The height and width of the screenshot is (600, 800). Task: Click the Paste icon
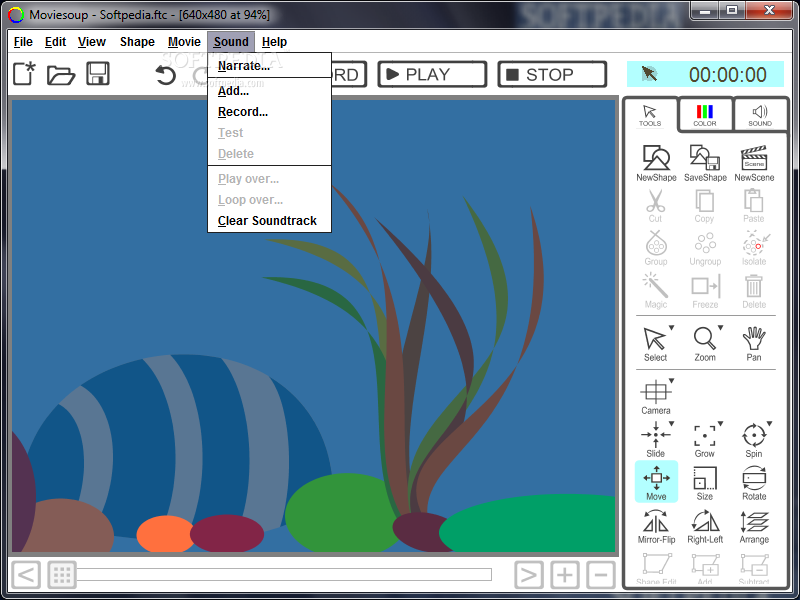754,206
